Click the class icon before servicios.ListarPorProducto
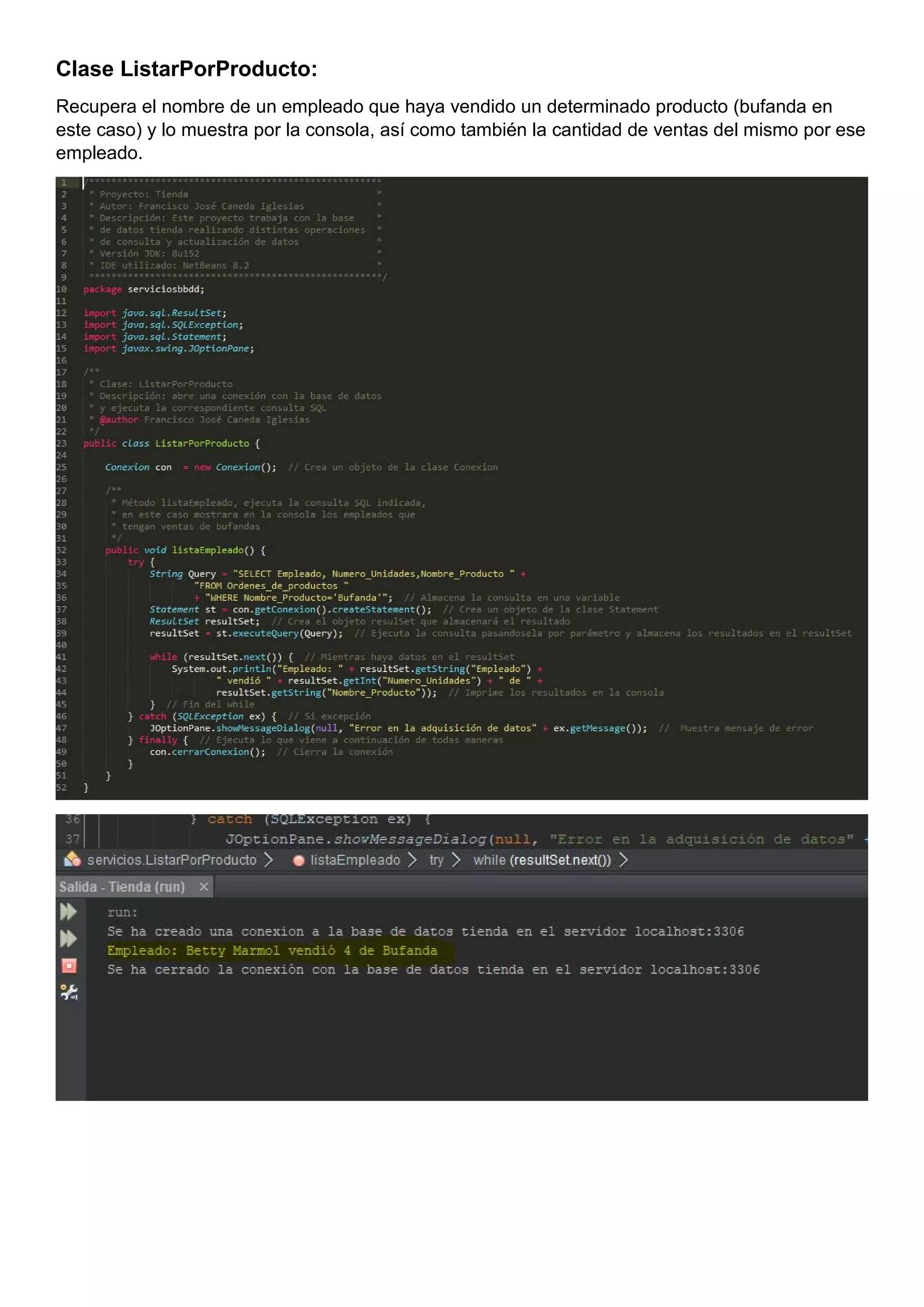Viewport: 924px width, 1307px height. (72, 859)
